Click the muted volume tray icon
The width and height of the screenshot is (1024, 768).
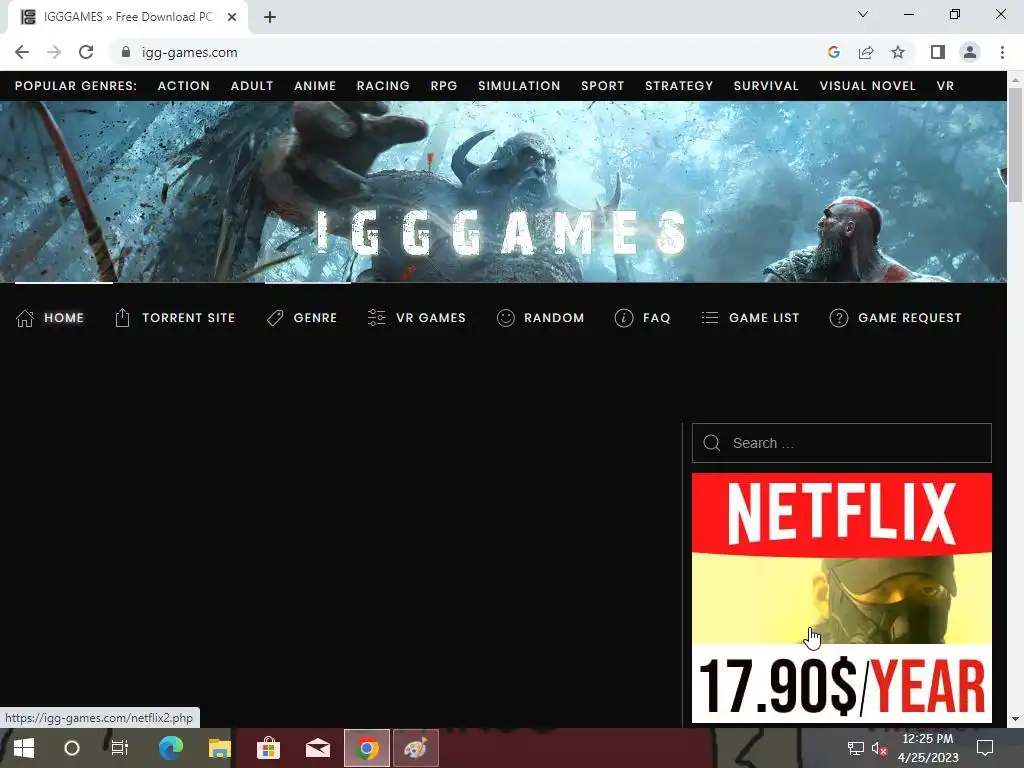(x=879, y=748)
